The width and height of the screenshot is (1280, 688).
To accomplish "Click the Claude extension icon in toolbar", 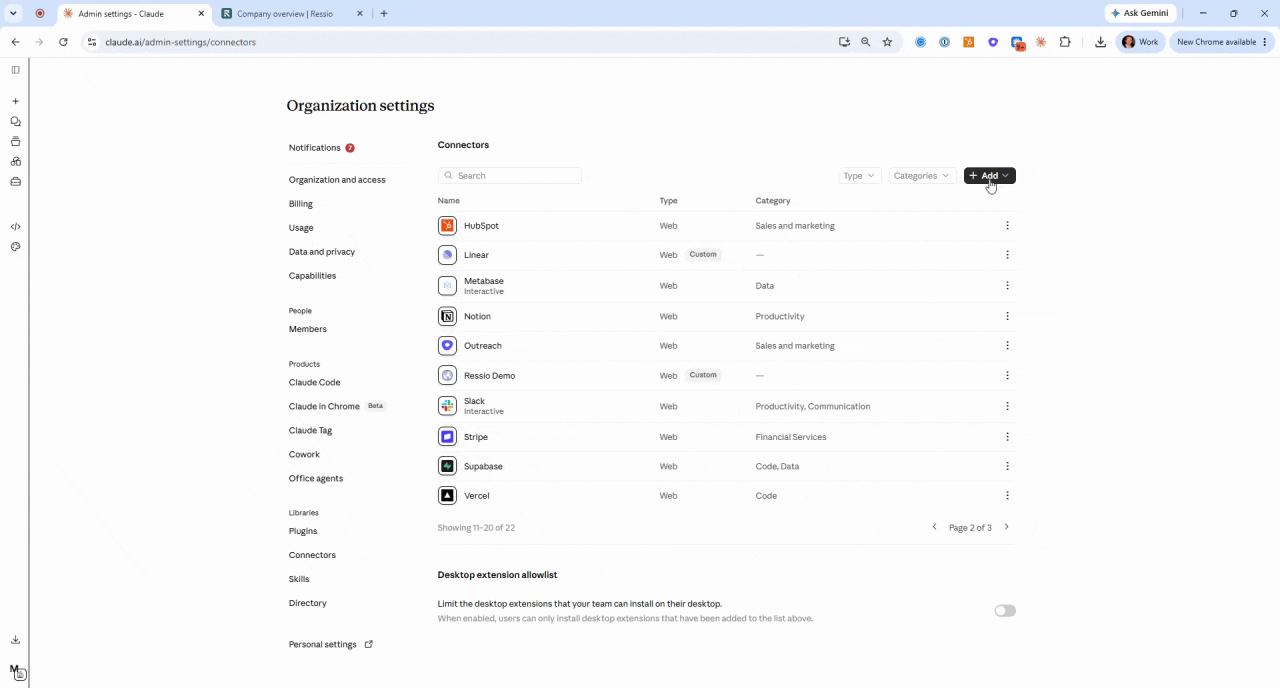I will (1041, 42).
